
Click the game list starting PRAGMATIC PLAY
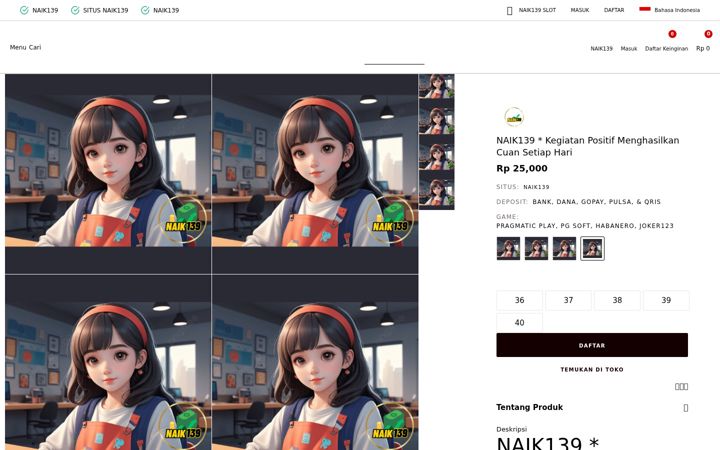tap(585, 226)
